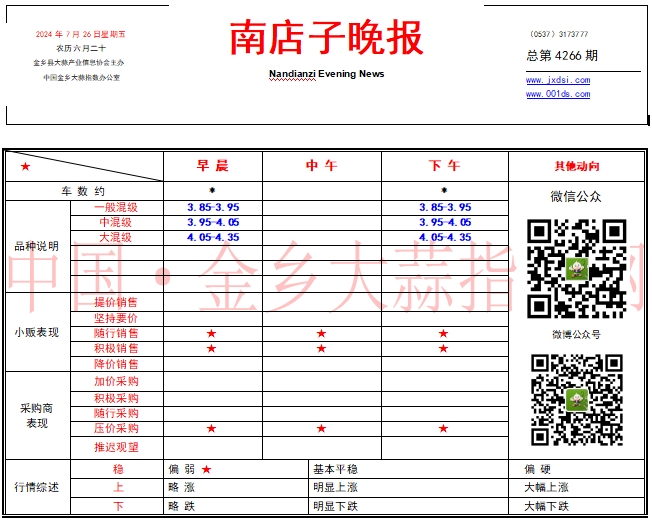Click the 大幅下跌 cell
Viewport: 652px width, 523px height.
pyautogui.click(x=546, y=506)
